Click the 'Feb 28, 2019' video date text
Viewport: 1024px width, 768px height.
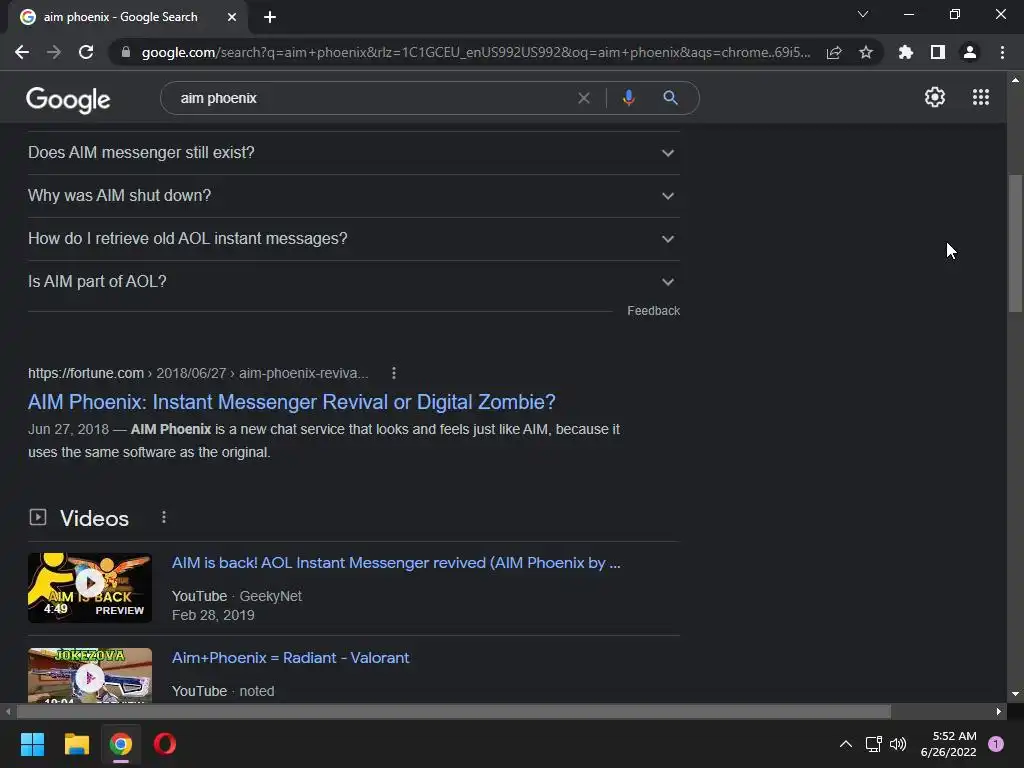tap(213, 615)
